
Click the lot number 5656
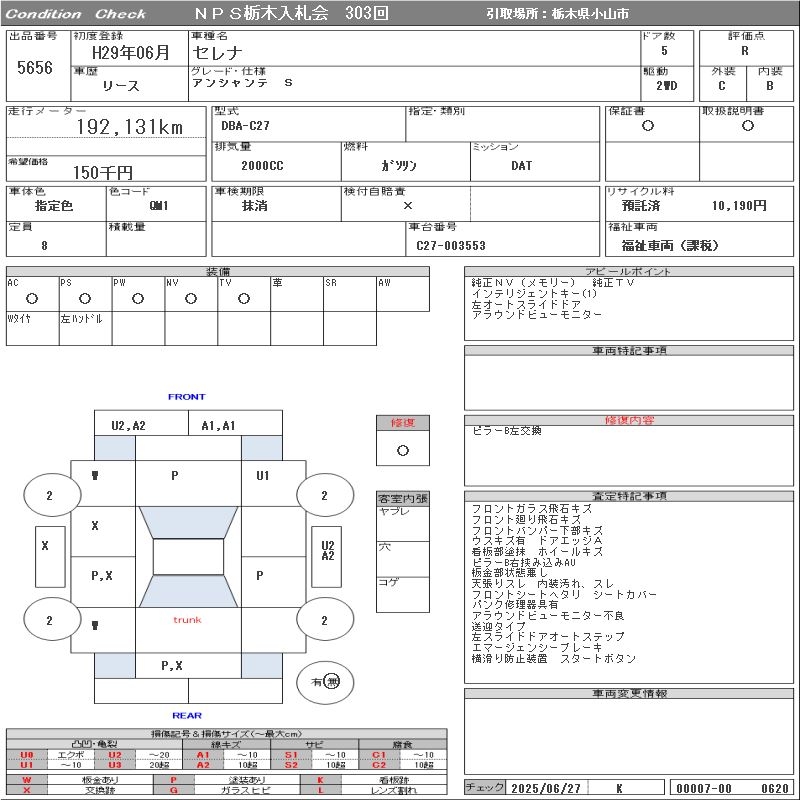click(x=35, y=67)
